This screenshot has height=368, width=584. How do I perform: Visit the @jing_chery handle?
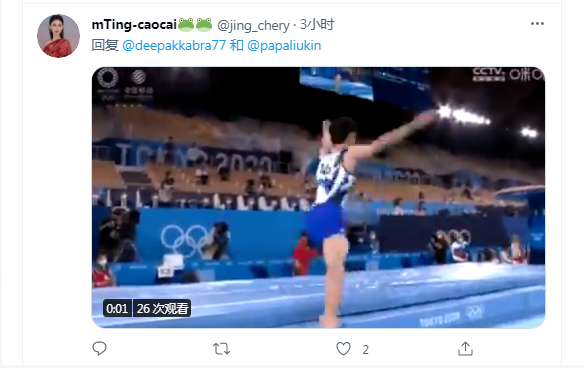click(253, 25)
